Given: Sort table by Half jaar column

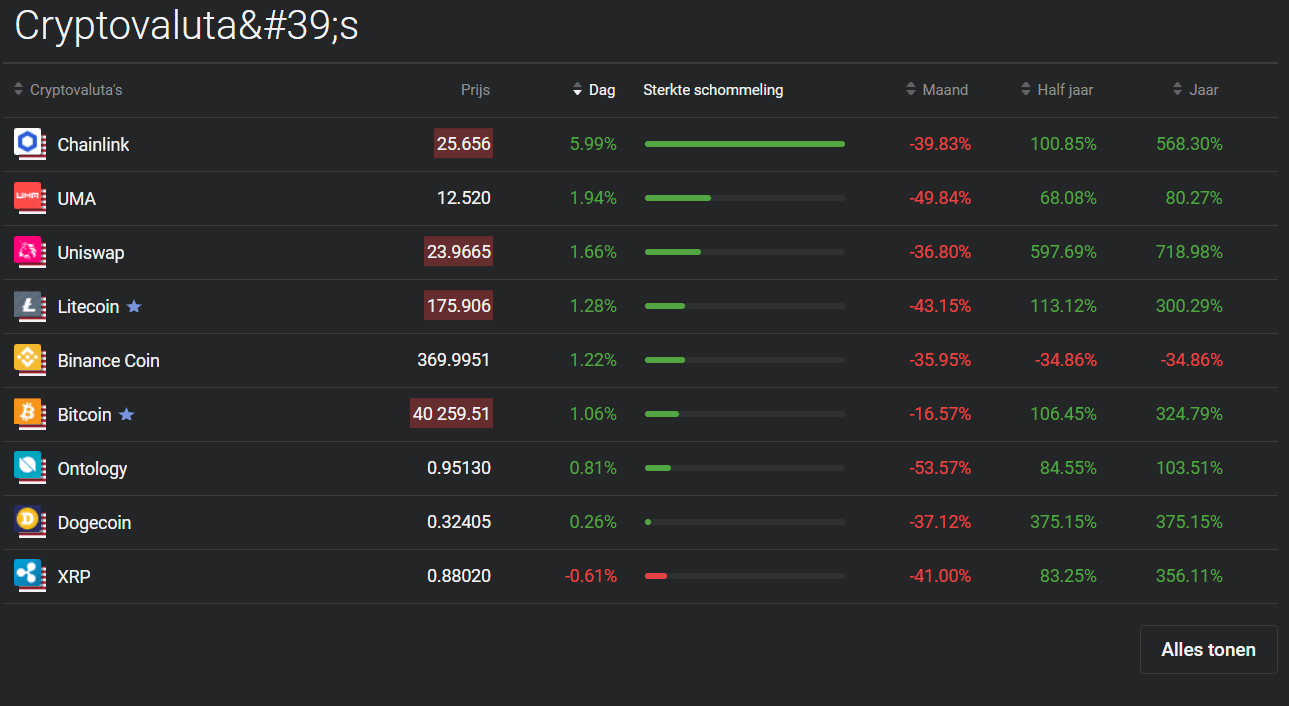Looking at the screenshot, I should point(1057,90).
